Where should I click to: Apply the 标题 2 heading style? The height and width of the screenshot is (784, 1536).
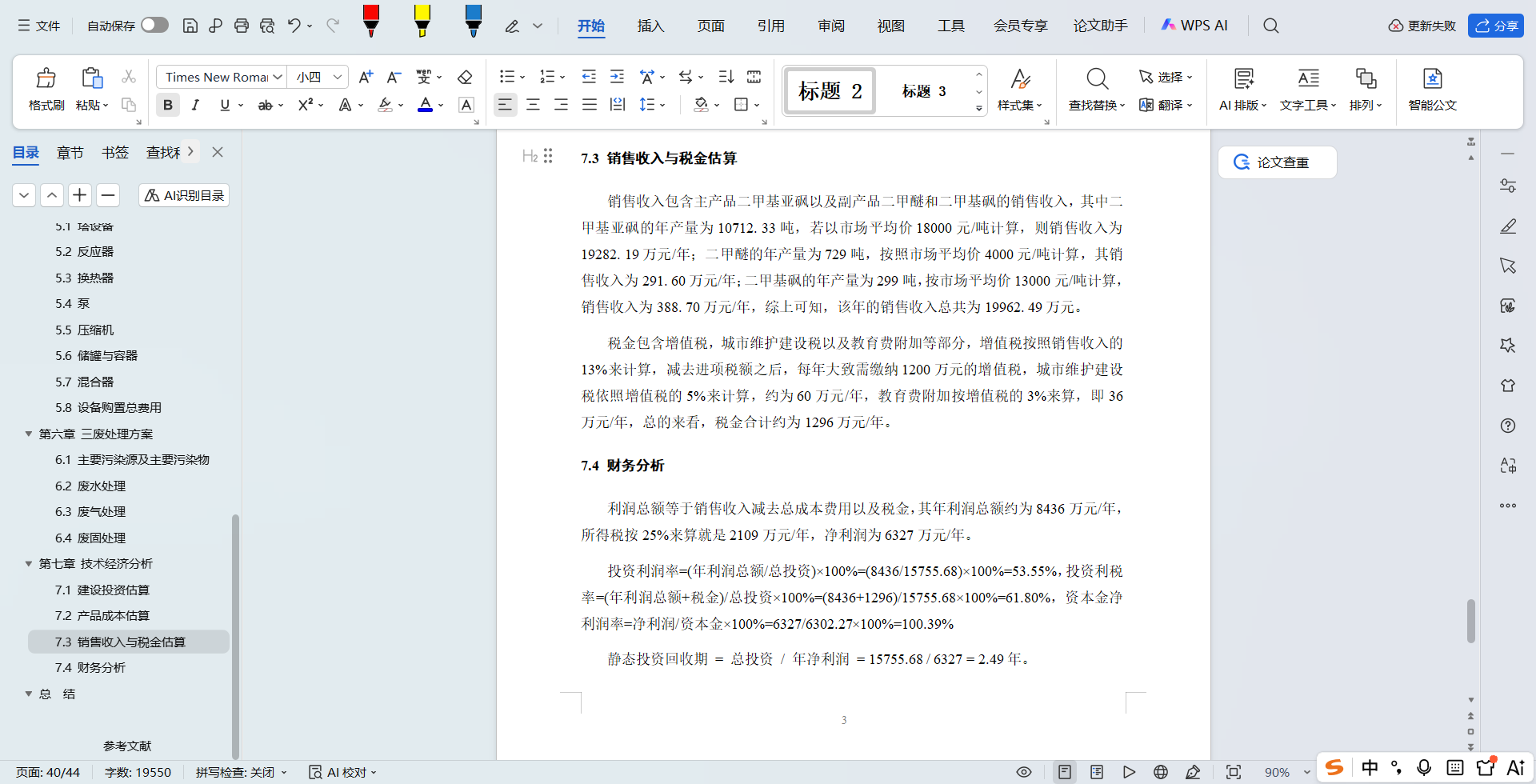pos(830,90)
